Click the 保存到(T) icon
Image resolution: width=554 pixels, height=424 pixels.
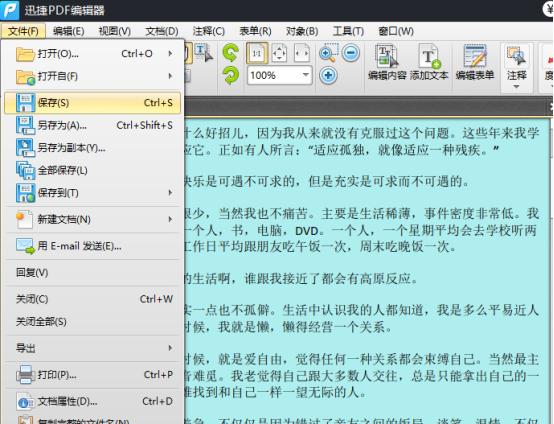click(x=25, y=193)
